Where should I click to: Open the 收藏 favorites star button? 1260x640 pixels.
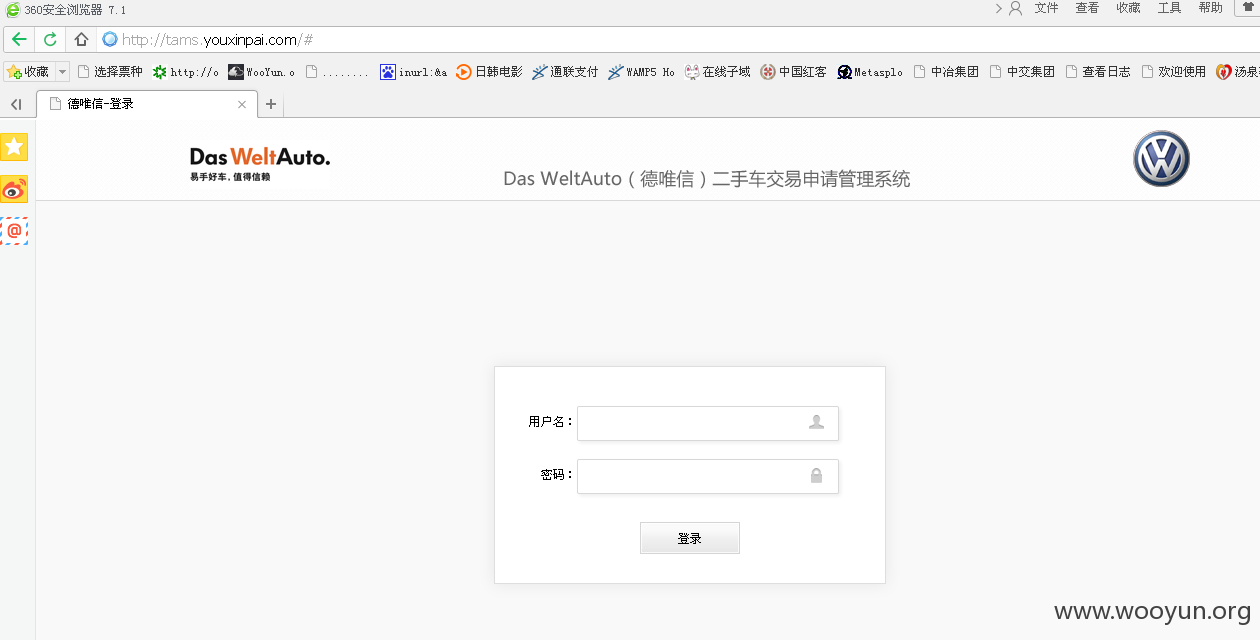tap(27, 72)
